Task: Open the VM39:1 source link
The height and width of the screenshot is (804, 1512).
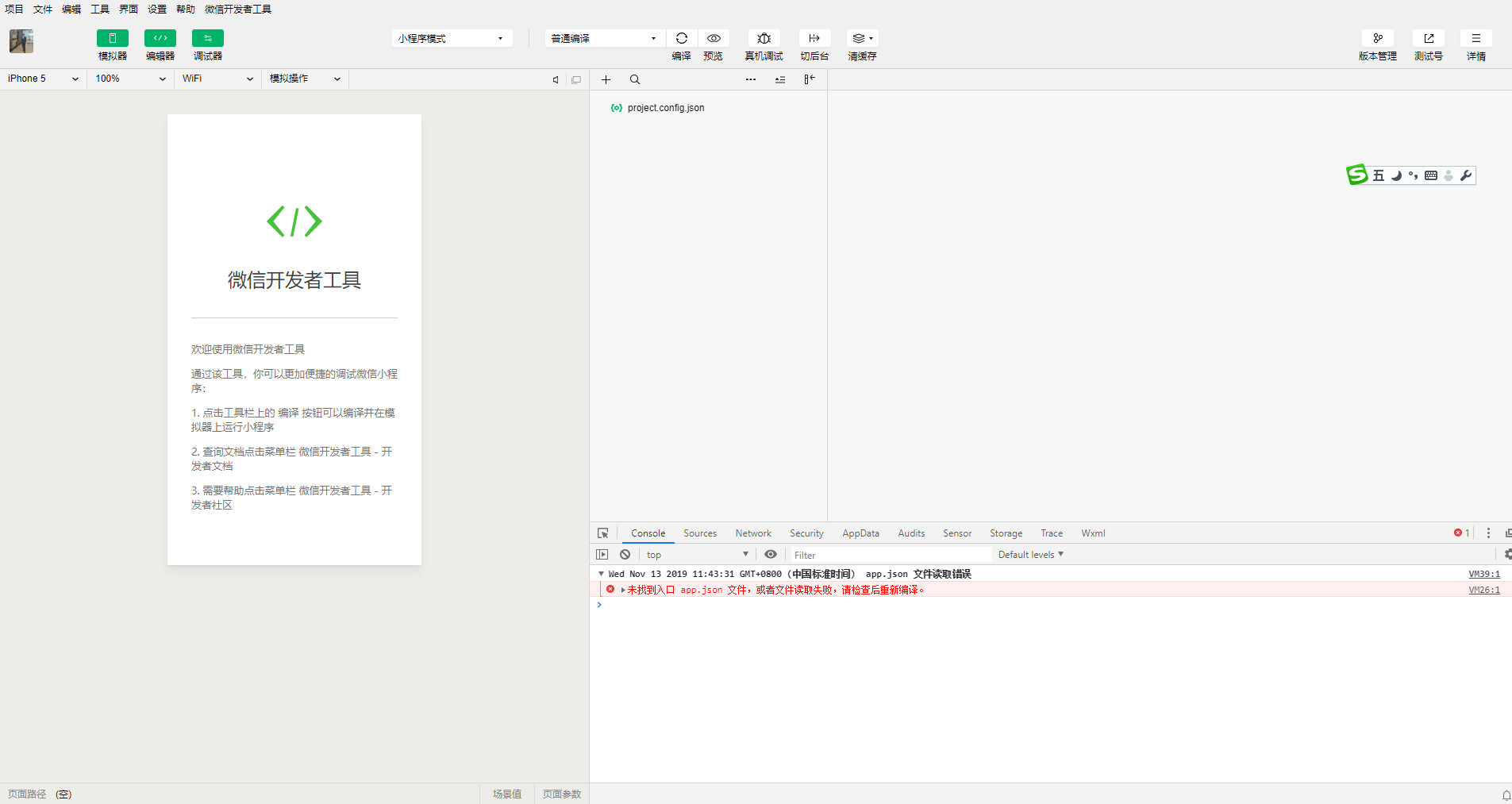Action: [1484, 574]
